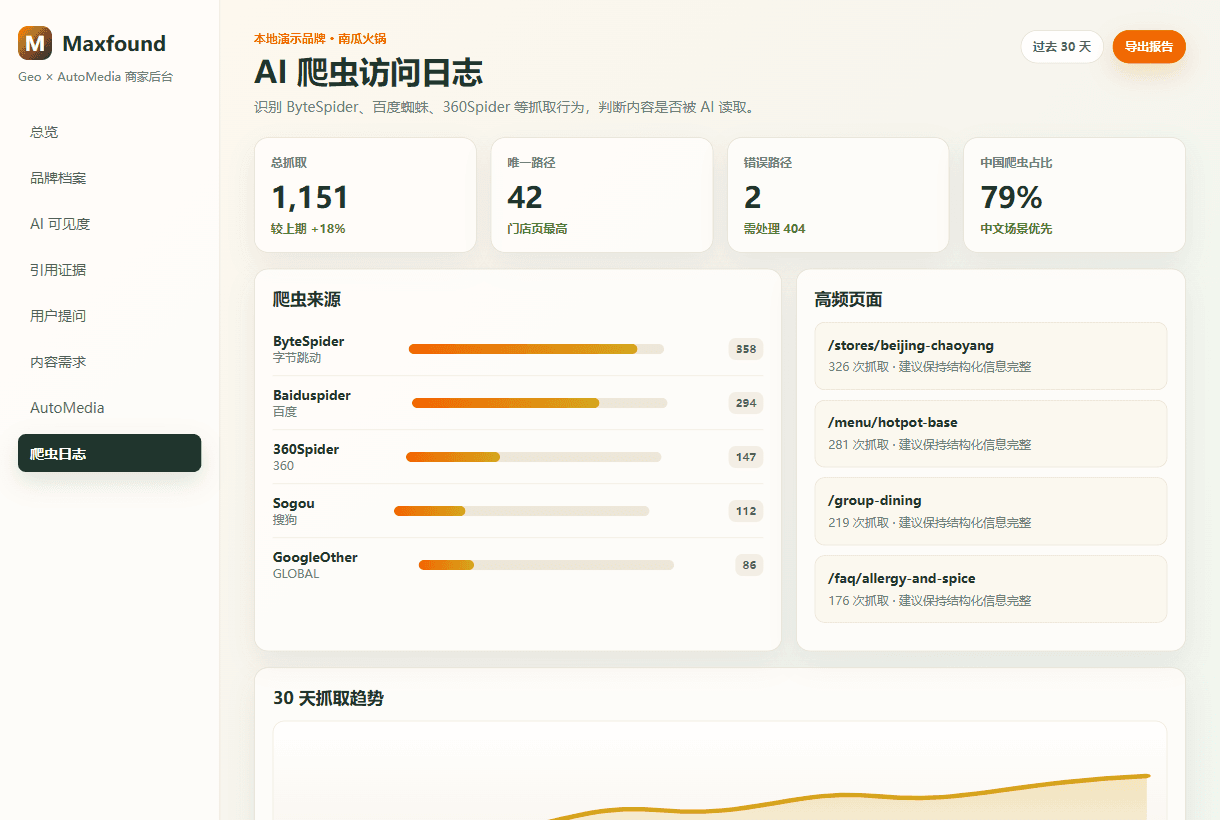Click the 较上期 +18% text

(308, 229)
